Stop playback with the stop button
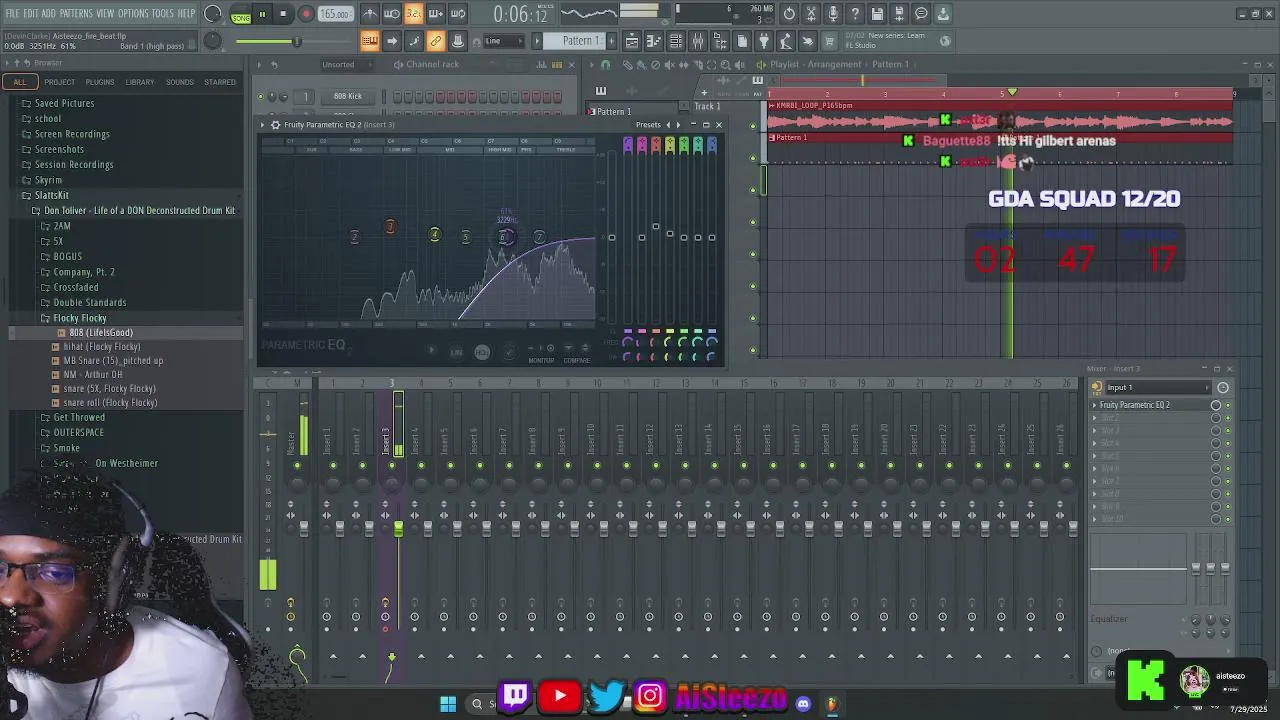Screen dimensions: 1280x720 click(283, 14)
